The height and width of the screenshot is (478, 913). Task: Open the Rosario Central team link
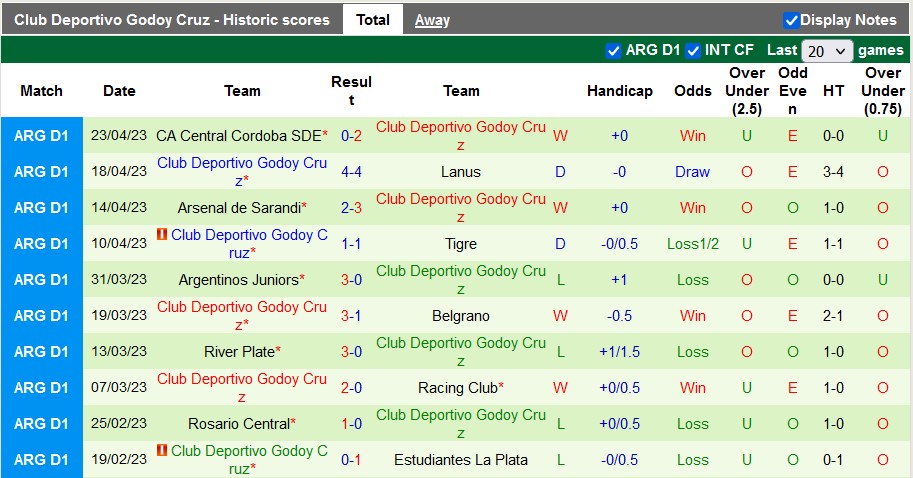coord(238,424)
